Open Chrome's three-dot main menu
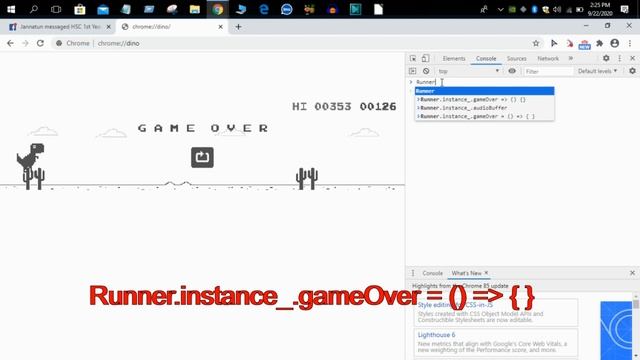 click(630, 43)
